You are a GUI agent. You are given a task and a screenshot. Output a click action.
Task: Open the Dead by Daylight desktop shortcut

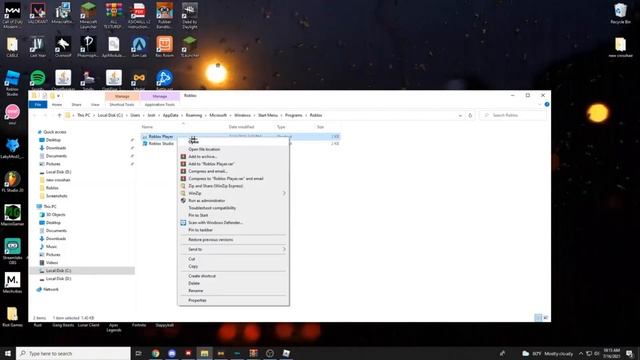[189, 16]
